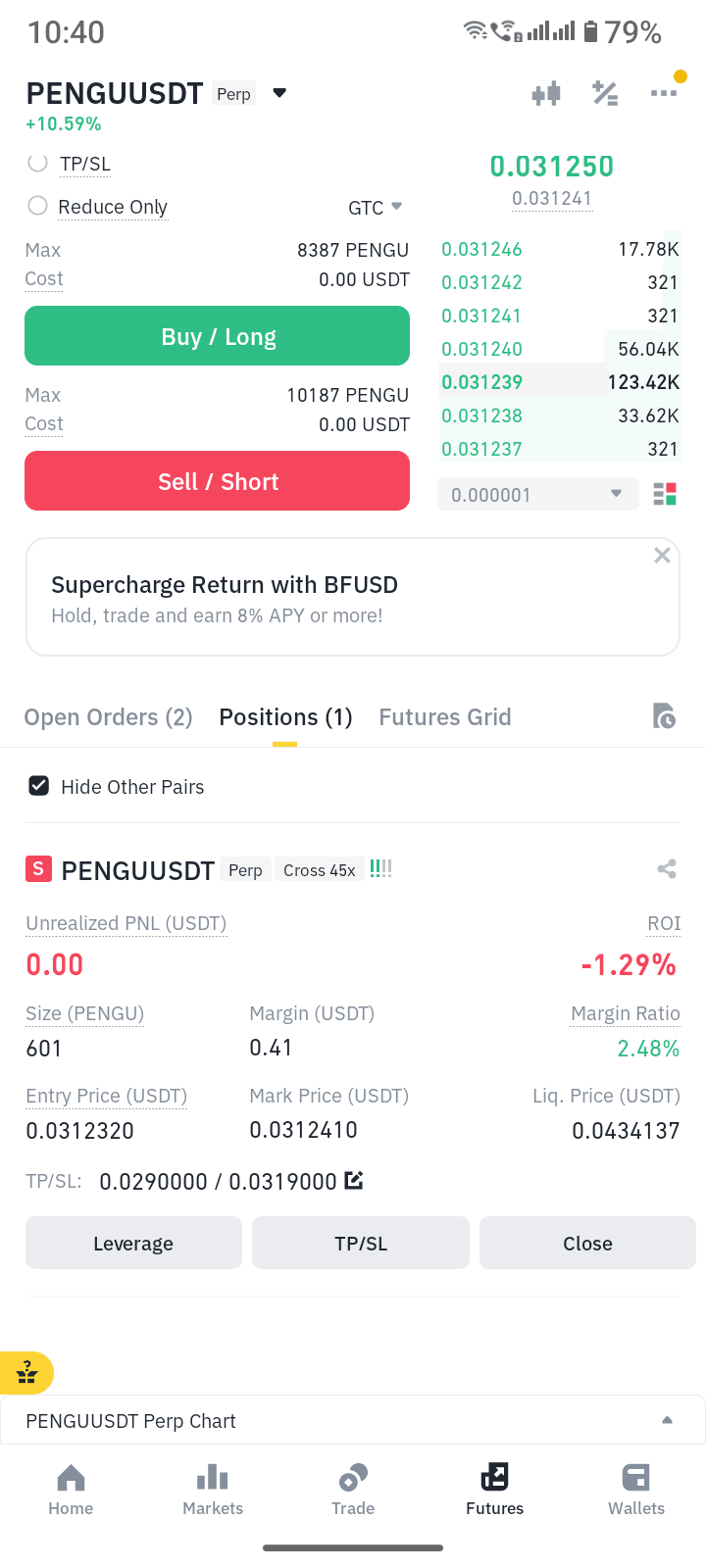Tap the Buy / Long button

(217, 336)
